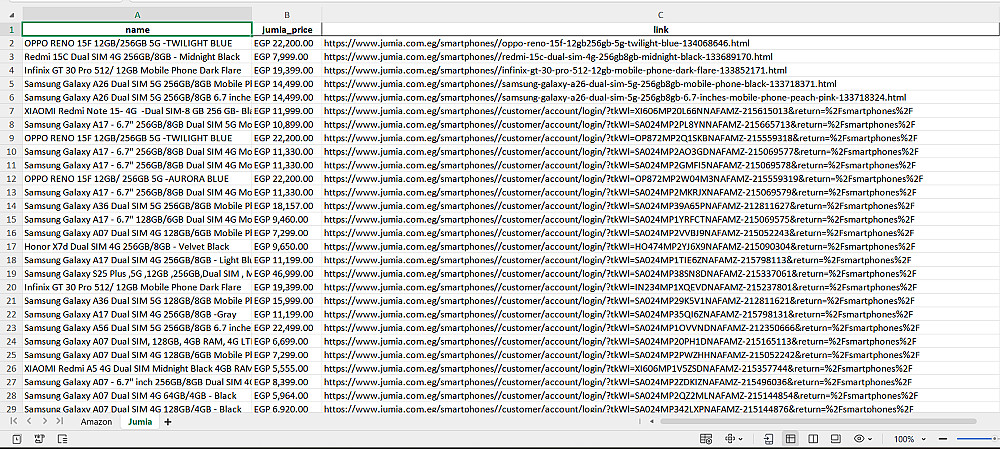Select 'XIAOMI Redmi Note 15- 4G' name cell
Image resolution: width=1000 pixels, height=449 pixels.
(x=137, y=110)
